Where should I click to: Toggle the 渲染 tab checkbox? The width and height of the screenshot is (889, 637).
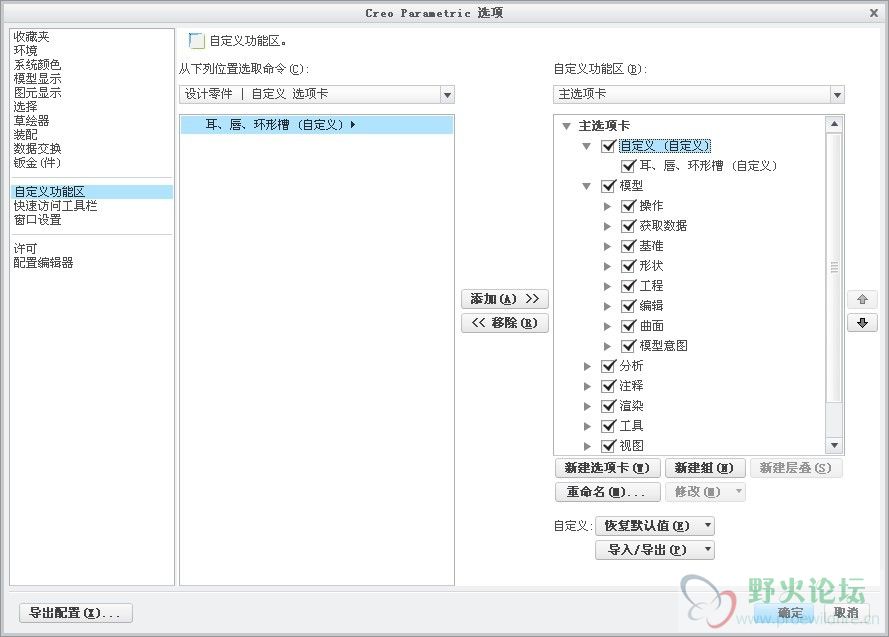(608, 406)
